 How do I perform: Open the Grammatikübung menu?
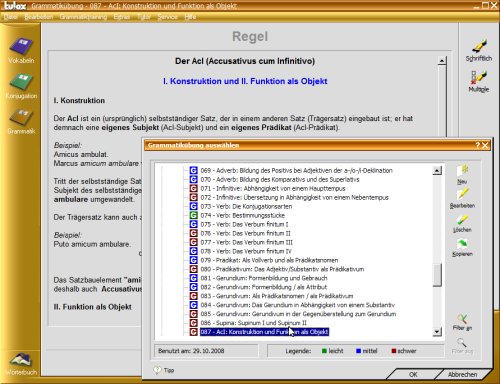point(83,17)
